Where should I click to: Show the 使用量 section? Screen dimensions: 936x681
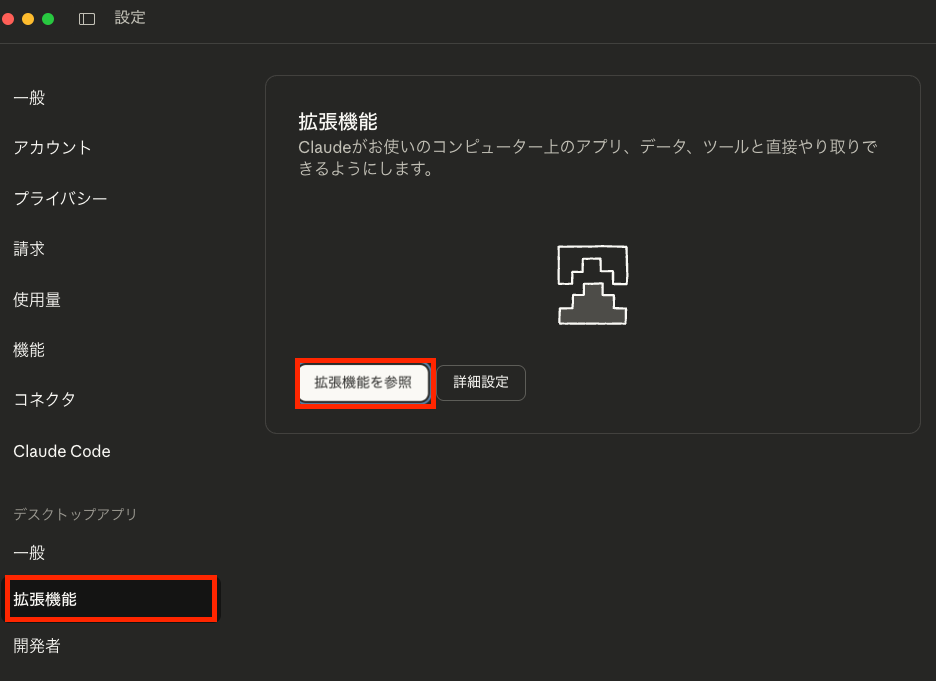point(37,300)
